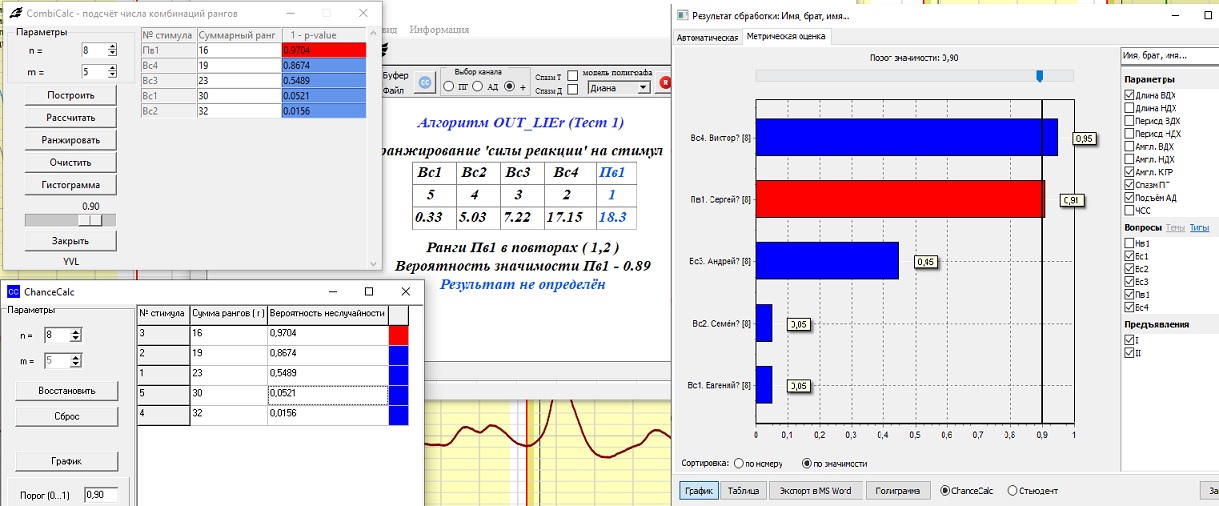Click the result window title icon
Image resolution: width=1219 pixels, height=506 pixels.
coord(682,16)
